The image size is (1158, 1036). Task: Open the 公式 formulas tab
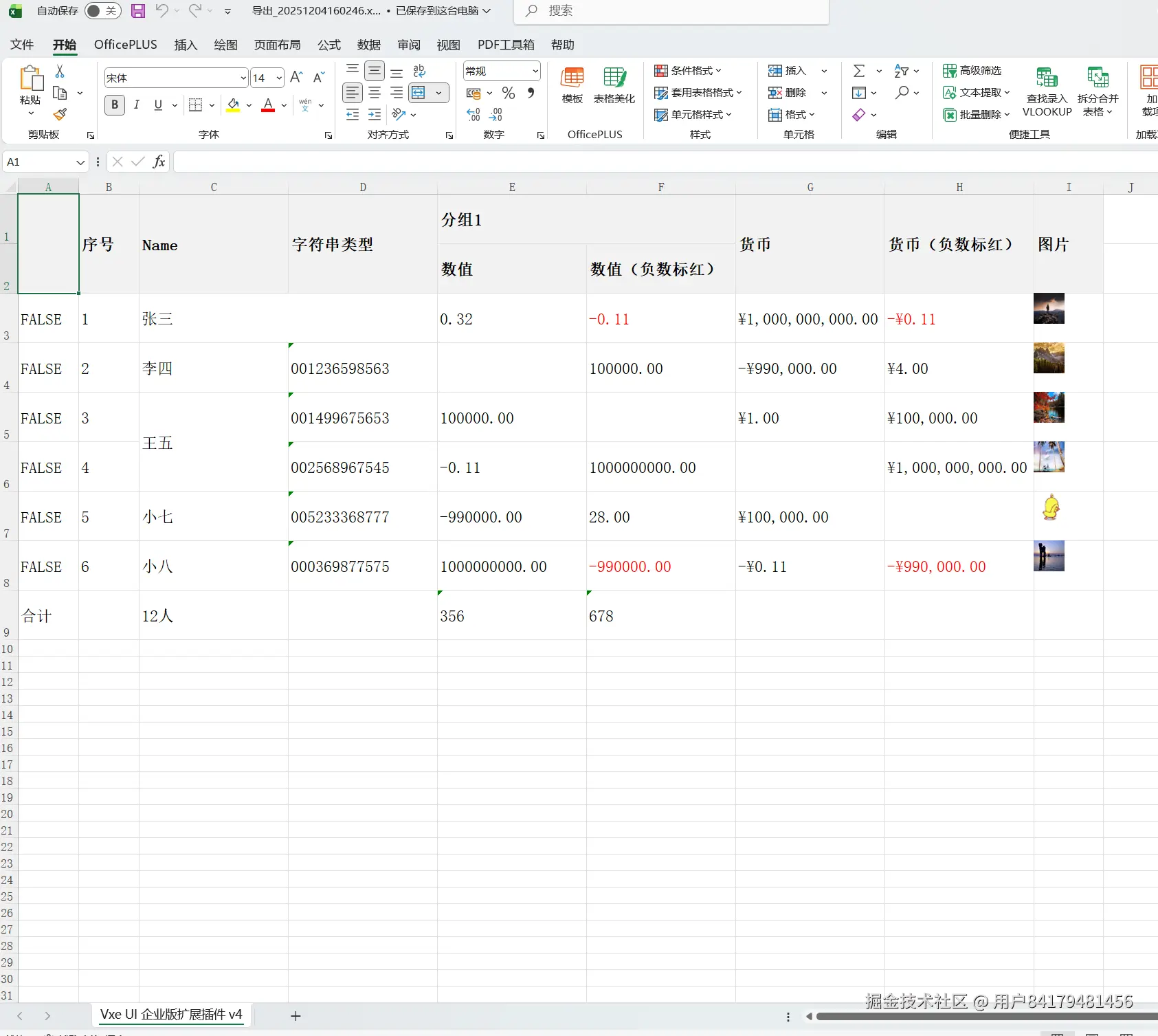tap(329, 45)
